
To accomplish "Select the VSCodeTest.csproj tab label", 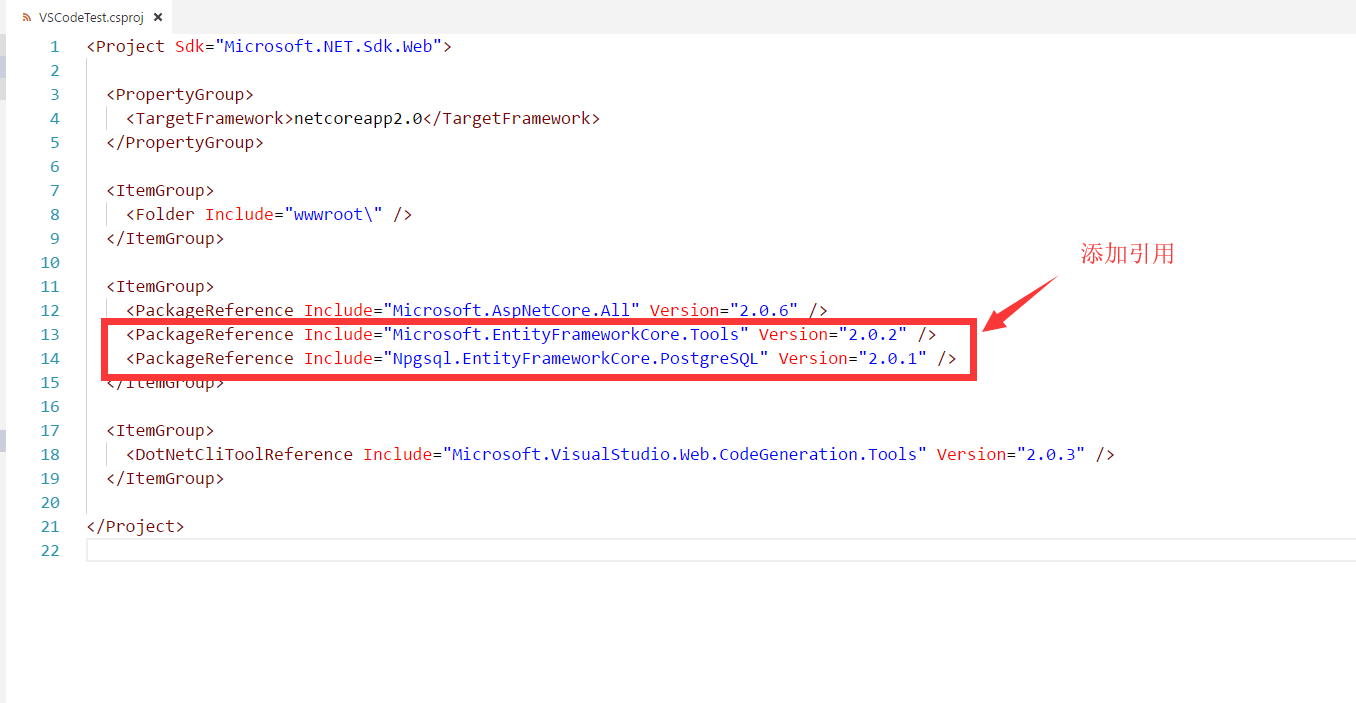I will (x=91, y=18).
